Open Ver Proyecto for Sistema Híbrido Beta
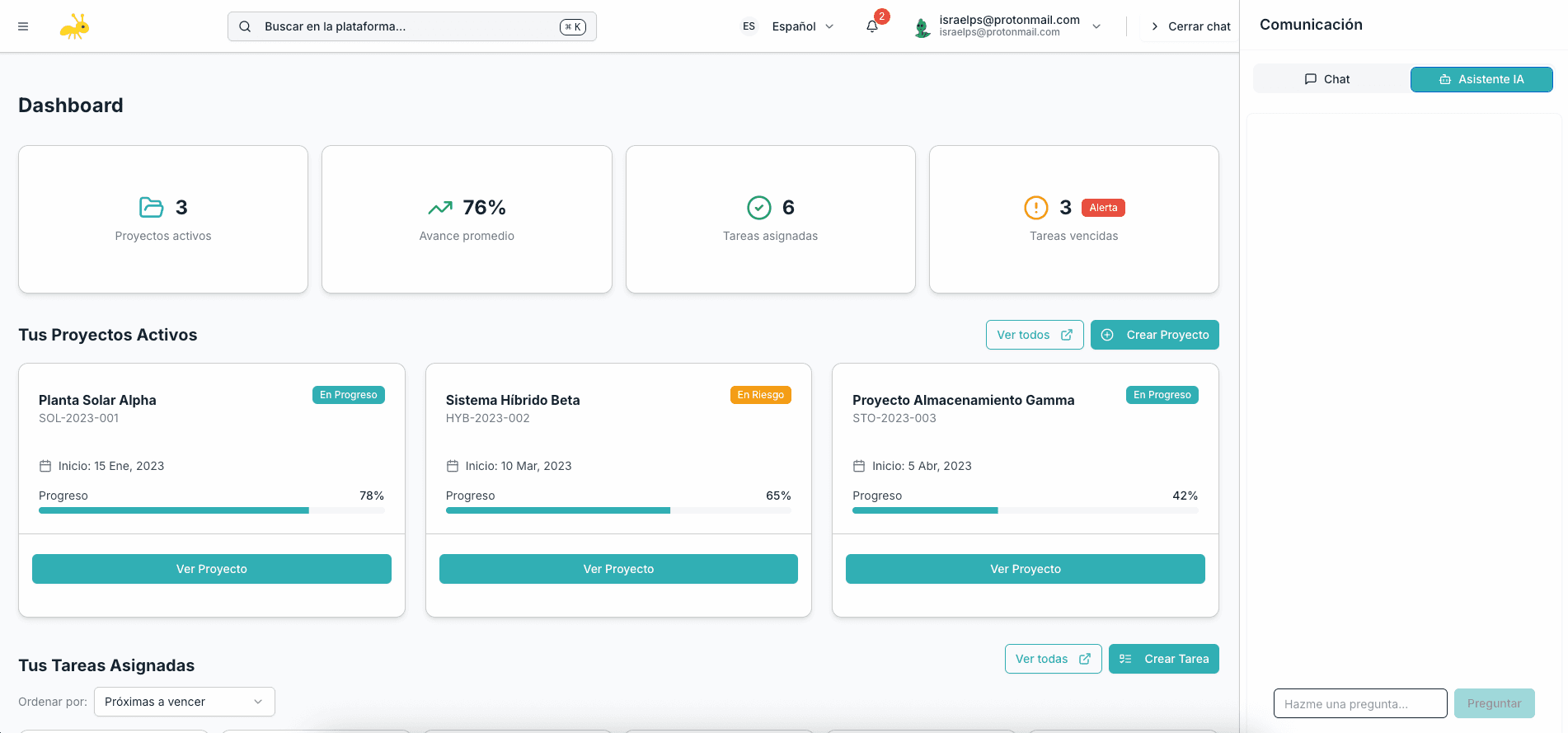The image size is (1568, 733). tap(618, 569)
